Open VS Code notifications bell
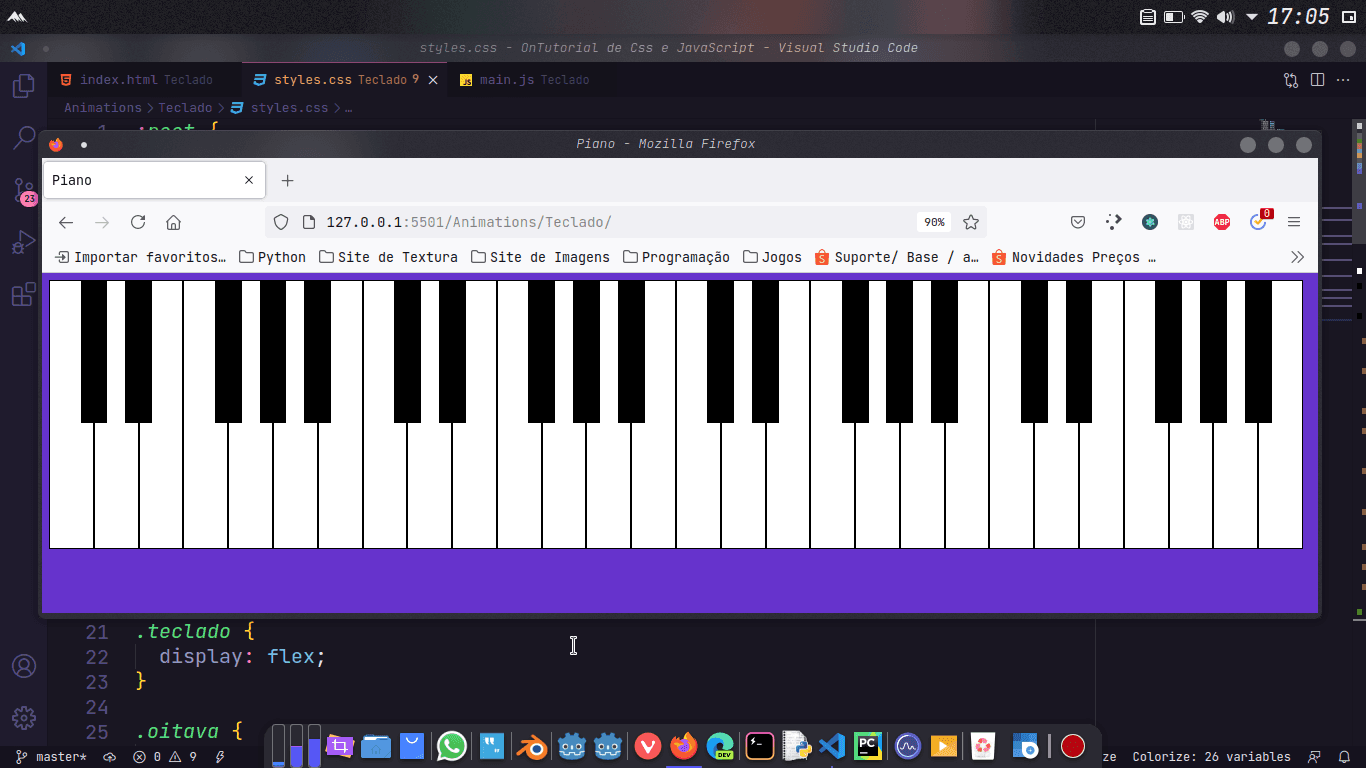1366x768 pixels. (1343, 757)
